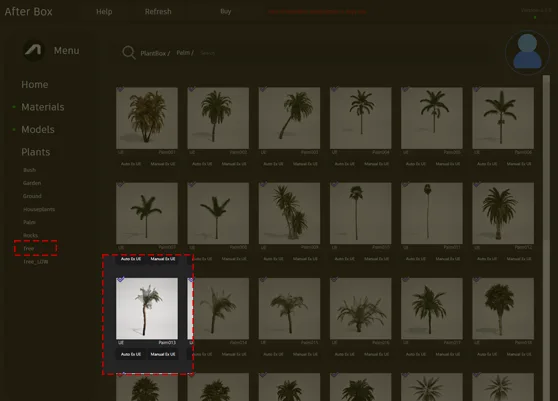This screenshot has height=401, width=558.
Task: Click the check mark on Palm013 thumbnail
Action: [120, 280]
